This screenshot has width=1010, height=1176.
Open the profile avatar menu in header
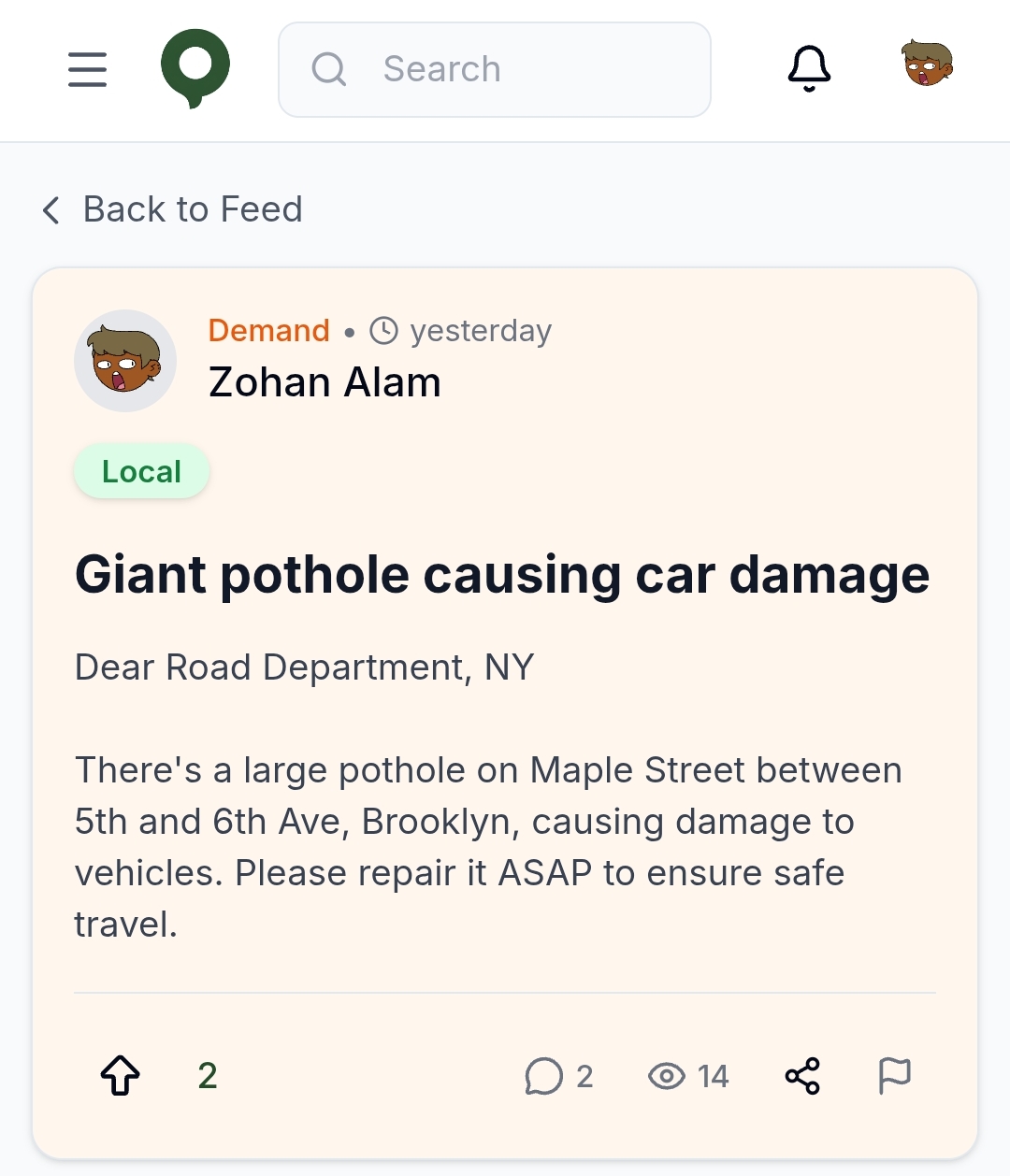tap(927, 65)
